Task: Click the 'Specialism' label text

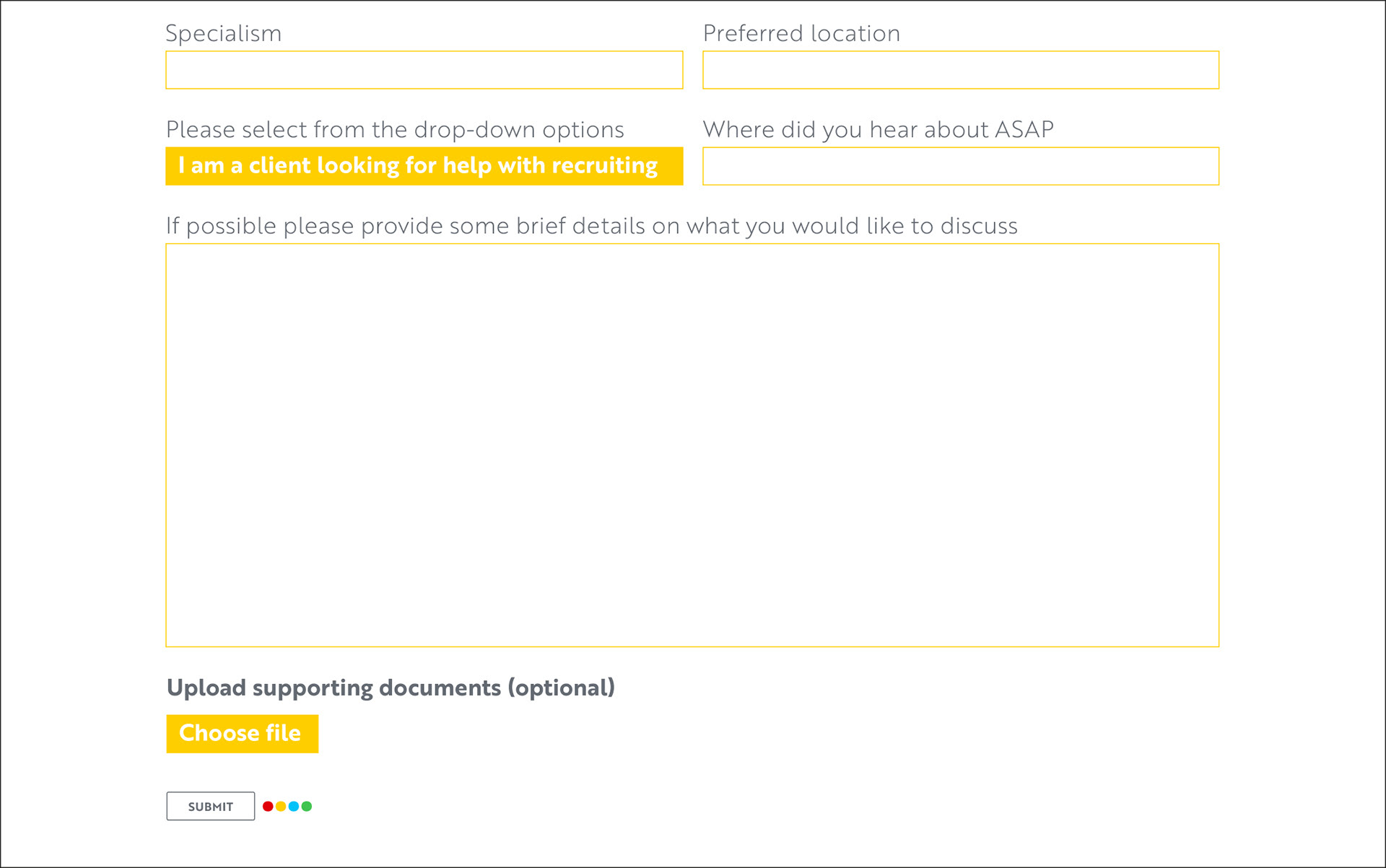Action: tap(223, 33)
